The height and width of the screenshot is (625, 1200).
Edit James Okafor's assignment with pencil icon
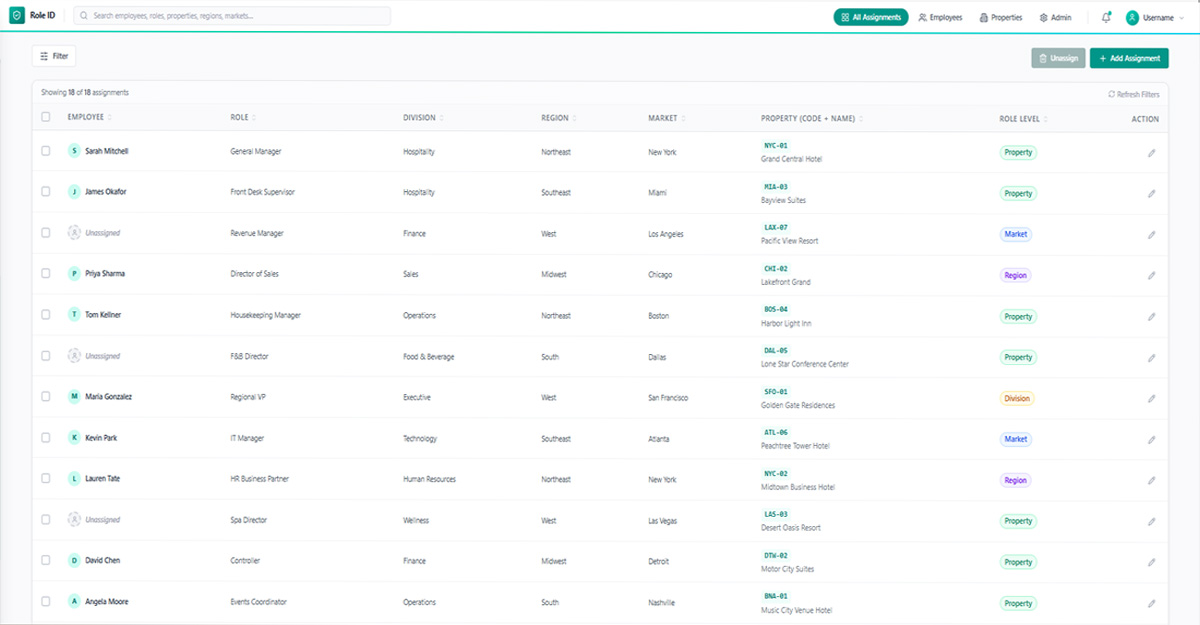click(x=1151, y=194)
